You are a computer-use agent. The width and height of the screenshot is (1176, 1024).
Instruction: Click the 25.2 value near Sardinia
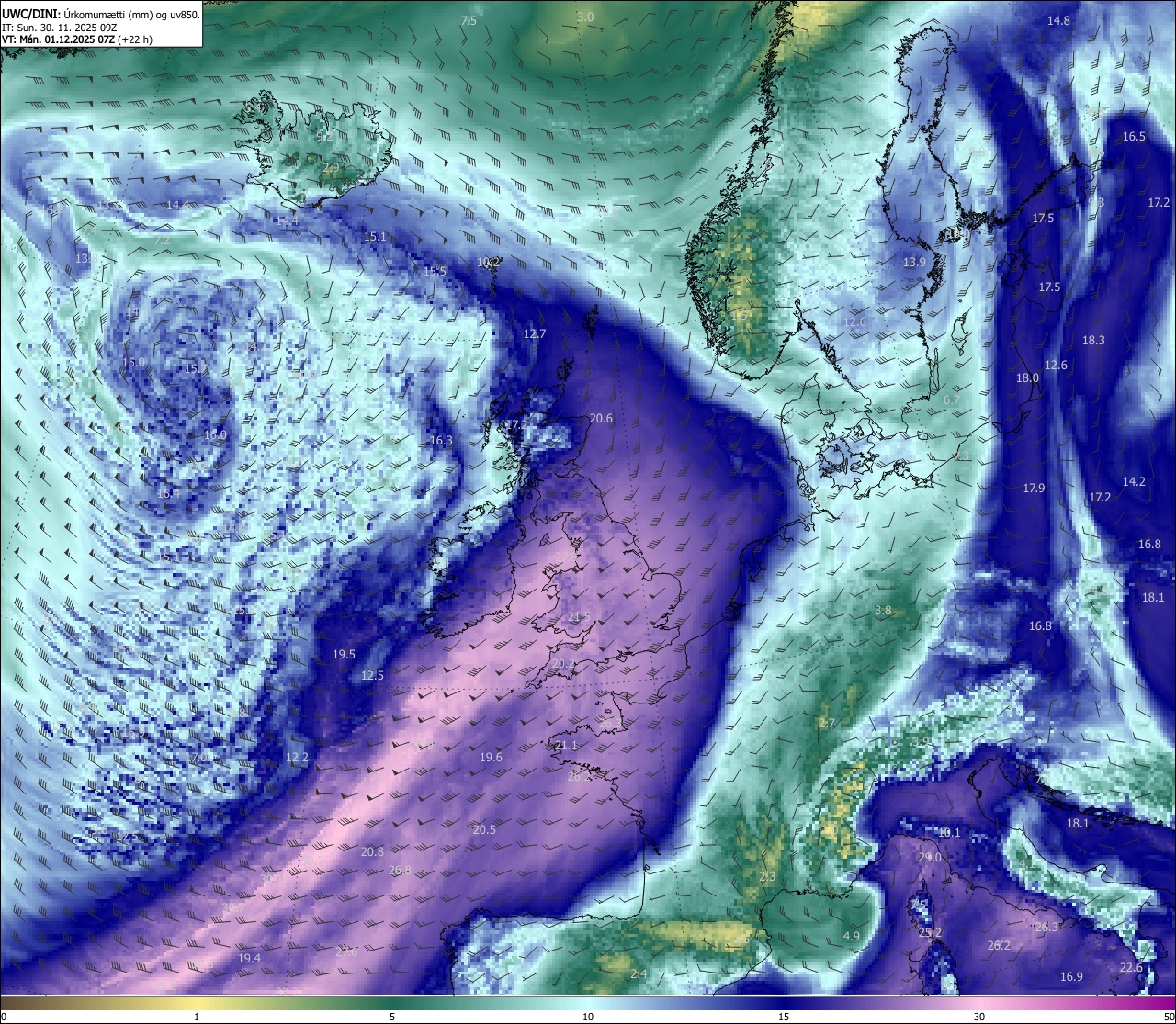pos(930,932)
